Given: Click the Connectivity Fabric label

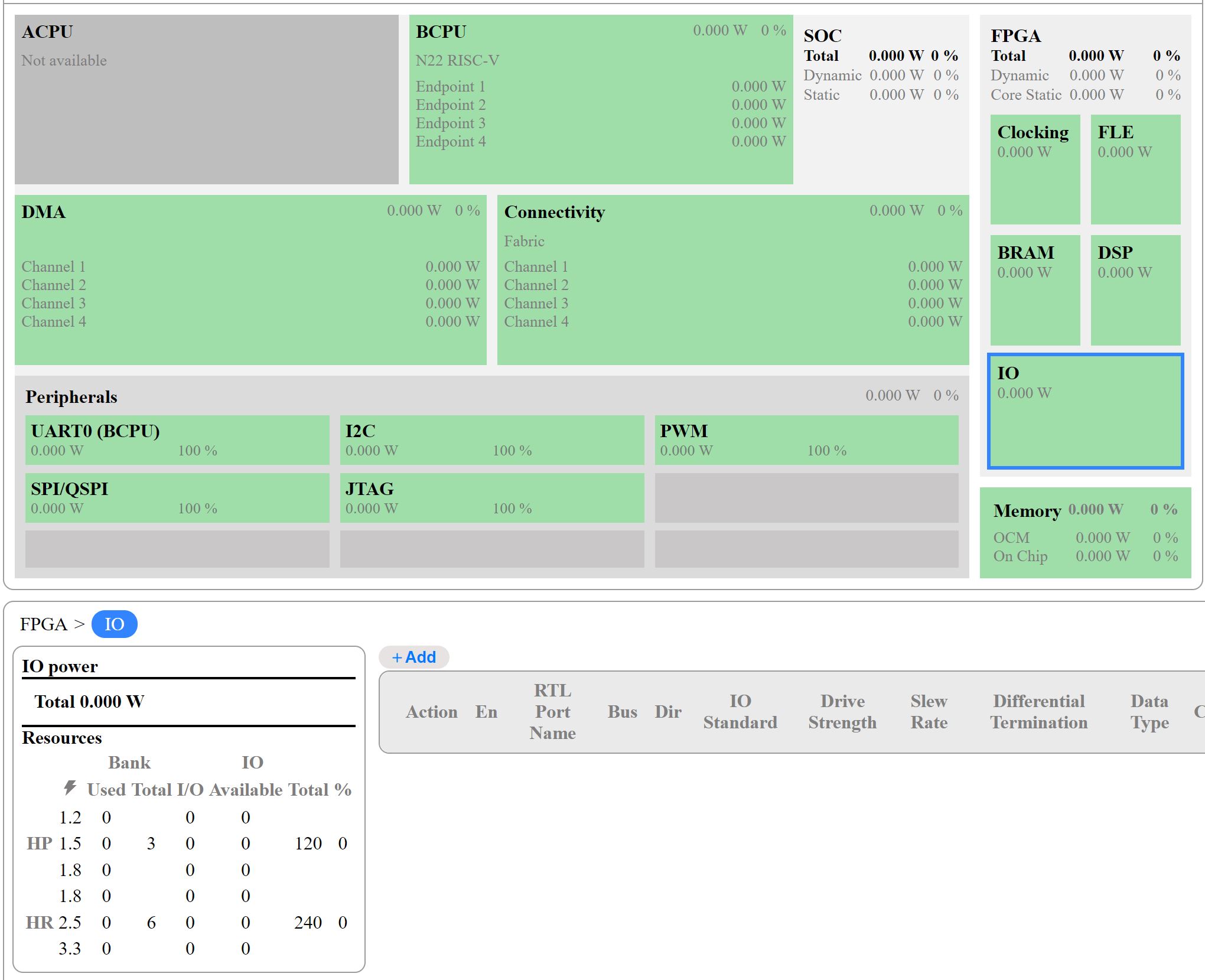Looking at the screenshot, I should pos(524,241).
